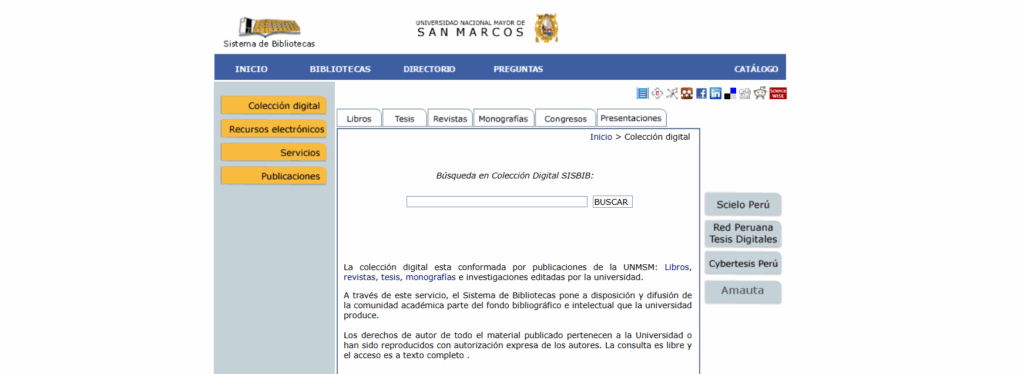Screen dimensions: 1024x374
Task: Click the Reddit alien share icon
Action: 760,93
